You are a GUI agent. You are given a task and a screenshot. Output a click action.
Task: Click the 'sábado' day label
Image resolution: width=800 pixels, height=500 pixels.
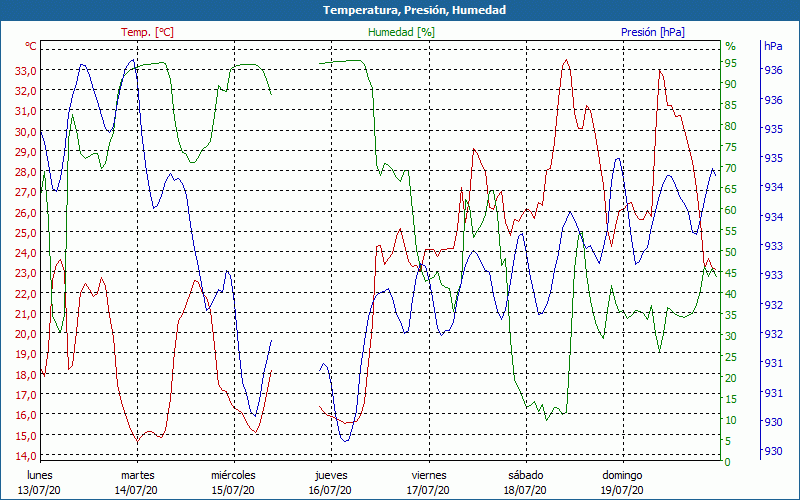click(526, 475)
